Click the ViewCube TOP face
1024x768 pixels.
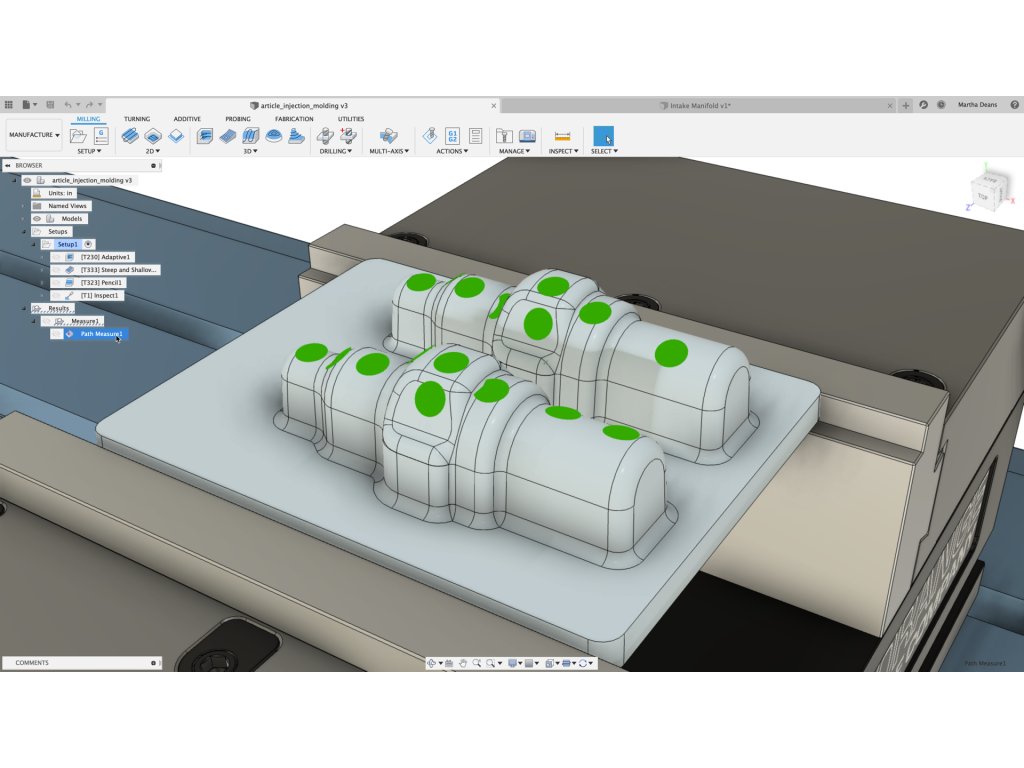tap(983, 197)
